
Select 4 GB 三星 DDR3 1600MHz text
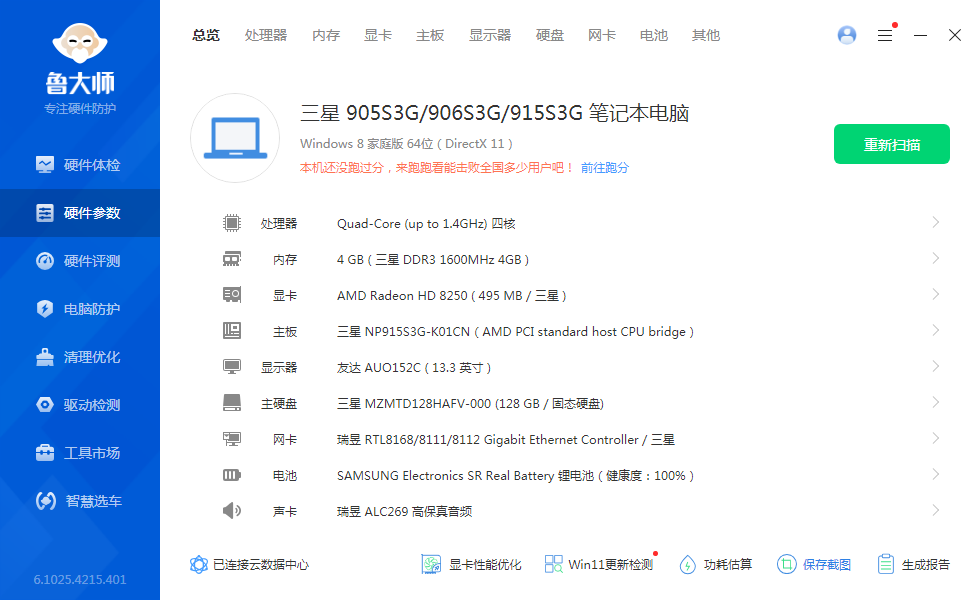(433, 259)
